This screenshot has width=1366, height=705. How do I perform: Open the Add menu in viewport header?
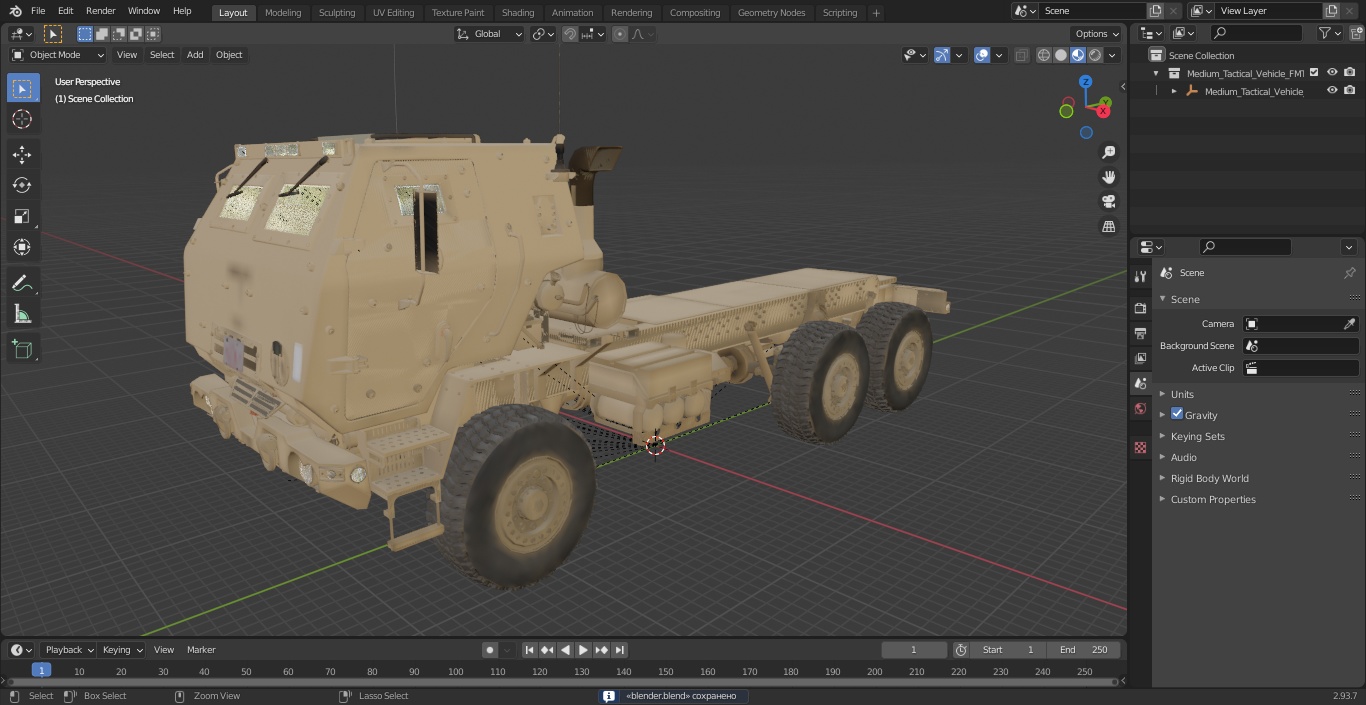pyautogui.click(x=195, y=55)
